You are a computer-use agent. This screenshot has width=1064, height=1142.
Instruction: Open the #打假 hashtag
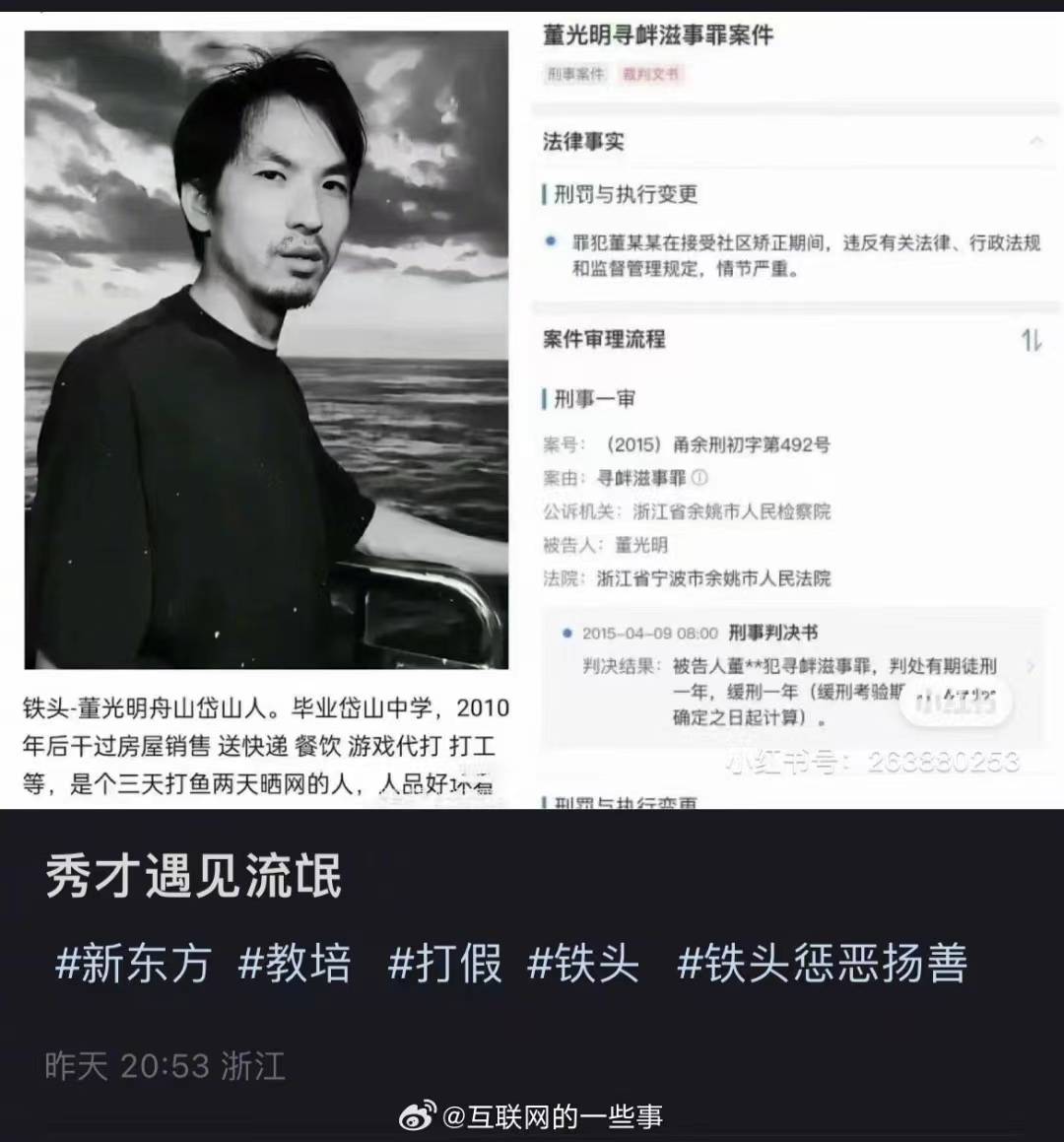445,964
